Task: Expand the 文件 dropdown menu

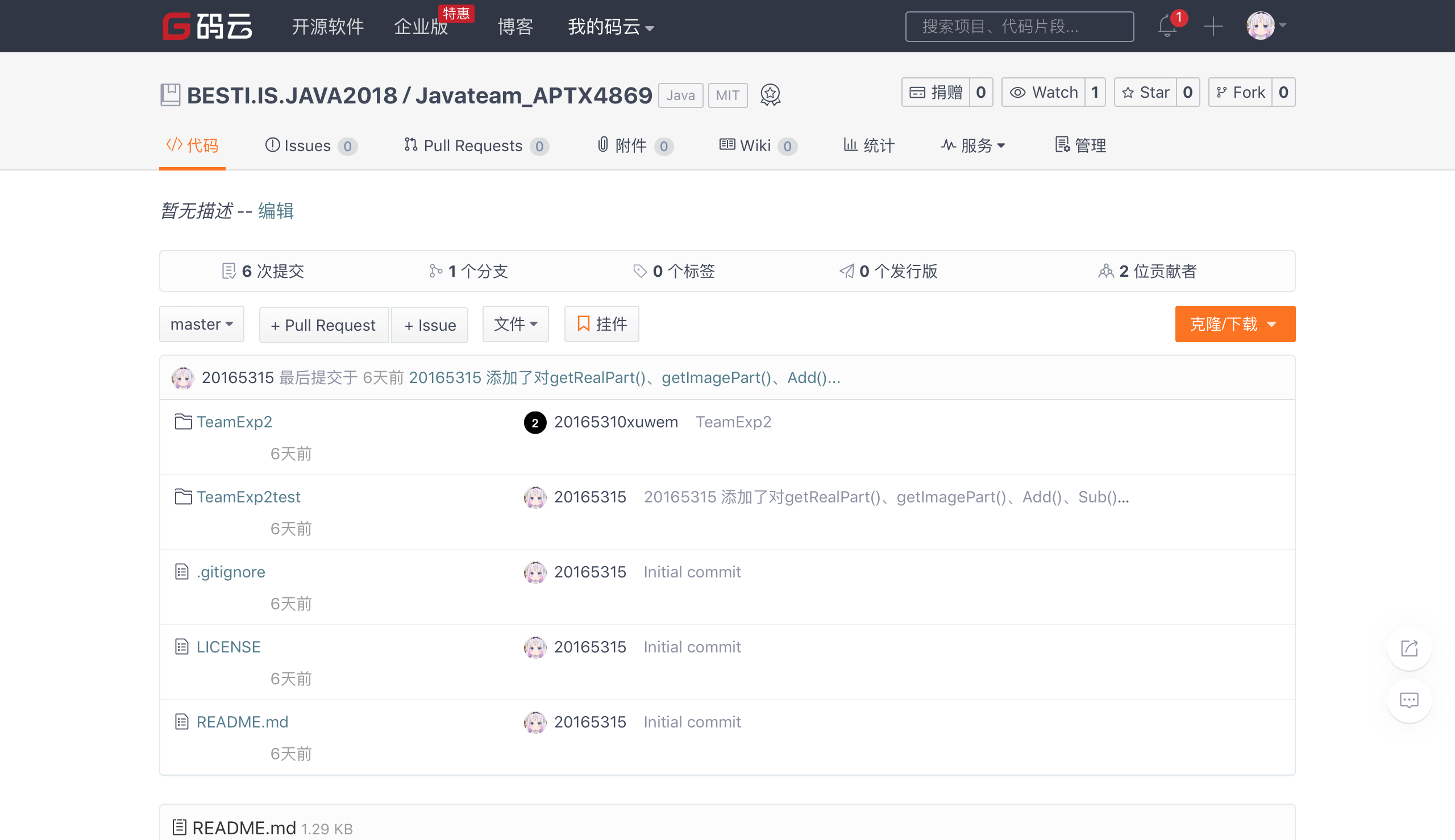Action: (x=515, y=324)
